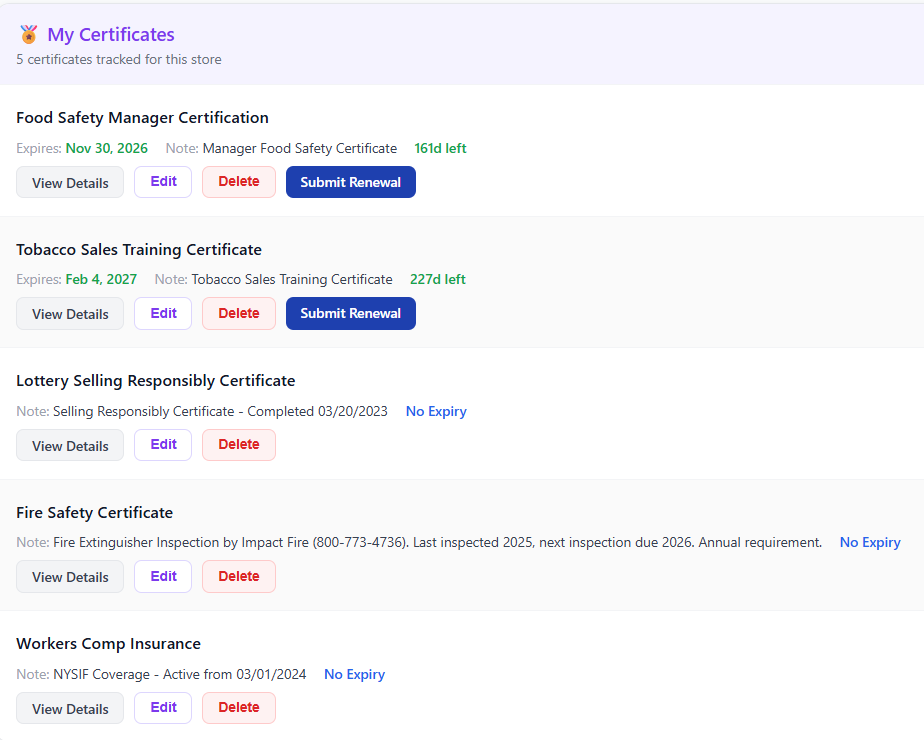Image resolution: width=924 pixels, height=740 pixels.
Task: Submit Renewal for Food Safety Manager Certification
Action: [351, 182]
